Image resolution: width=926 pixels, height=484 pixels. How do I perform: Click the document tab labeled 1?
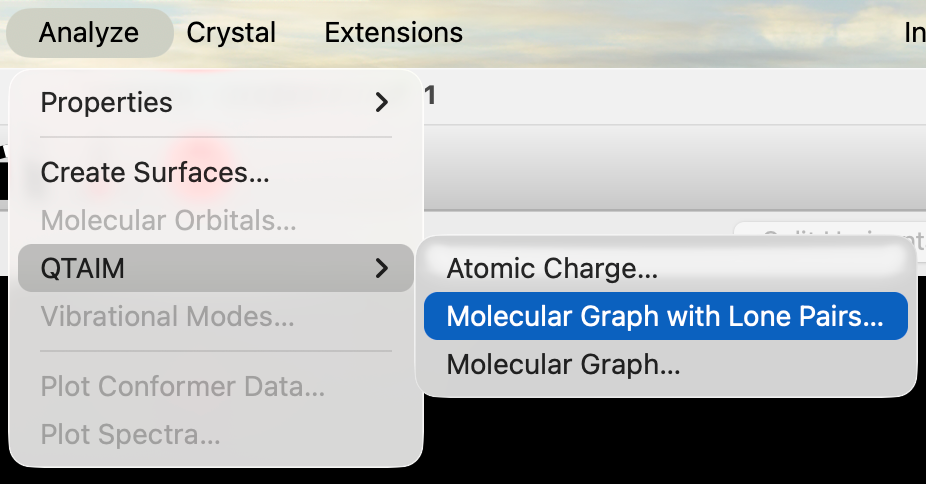click(431, 96)
